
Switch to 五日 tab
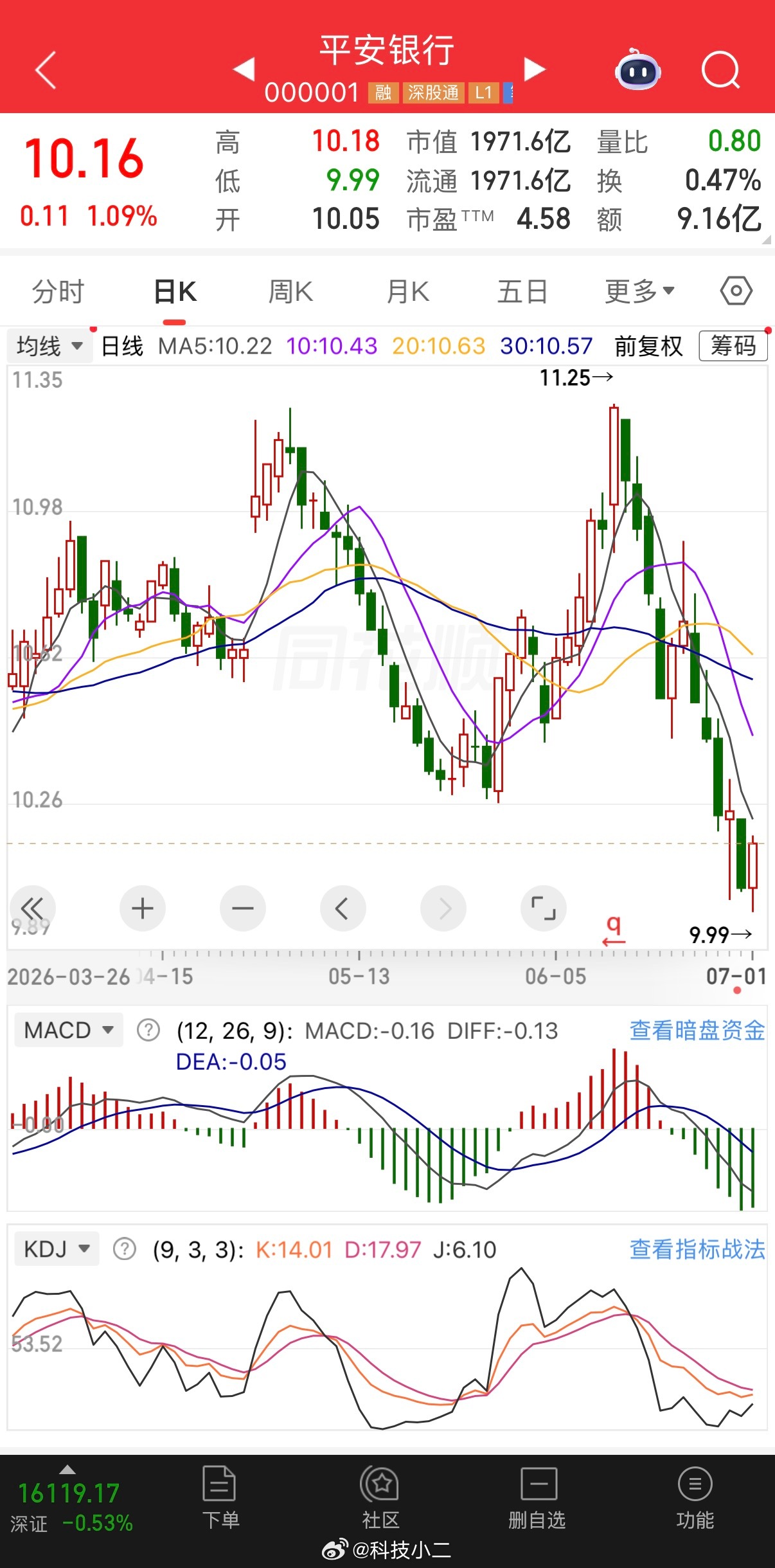pyautogui.click(x=523, y=291)
